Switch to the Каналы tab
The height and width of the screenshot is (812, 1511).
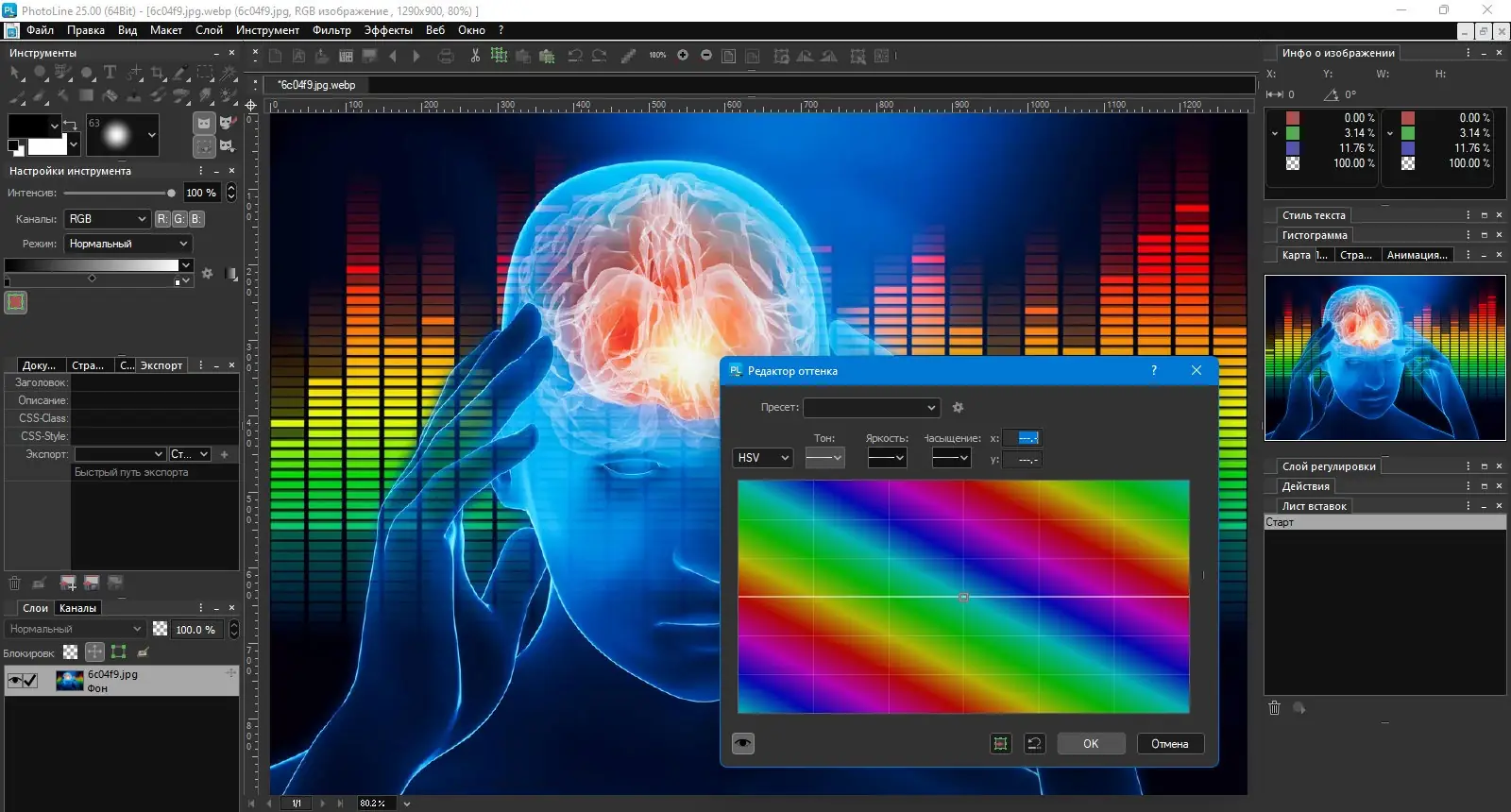pos(77,608)
